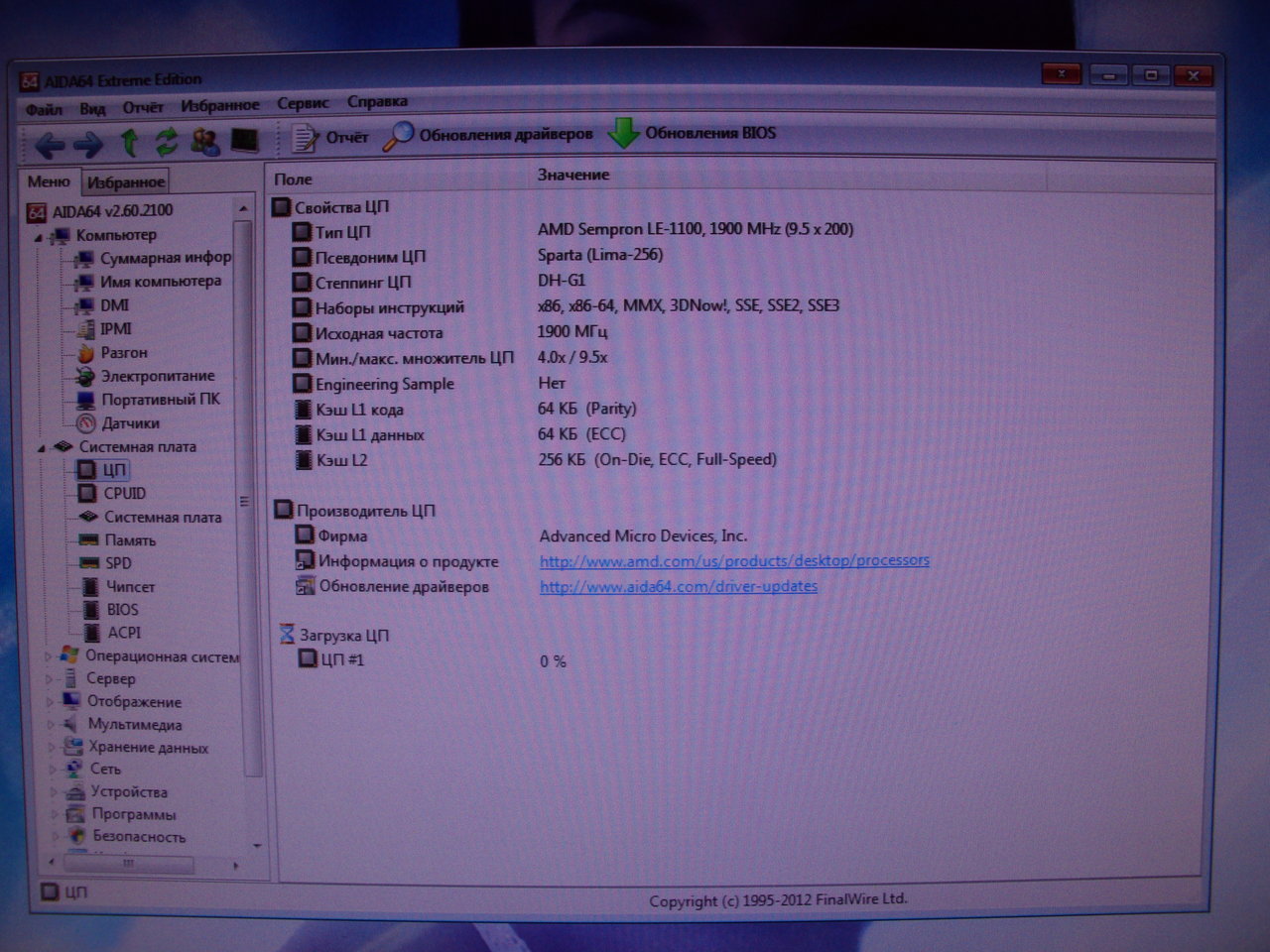The height and width of the screenshot is (952, 1270).
Task: Select the Степпинг ЦП row
Action: (439, 282)
